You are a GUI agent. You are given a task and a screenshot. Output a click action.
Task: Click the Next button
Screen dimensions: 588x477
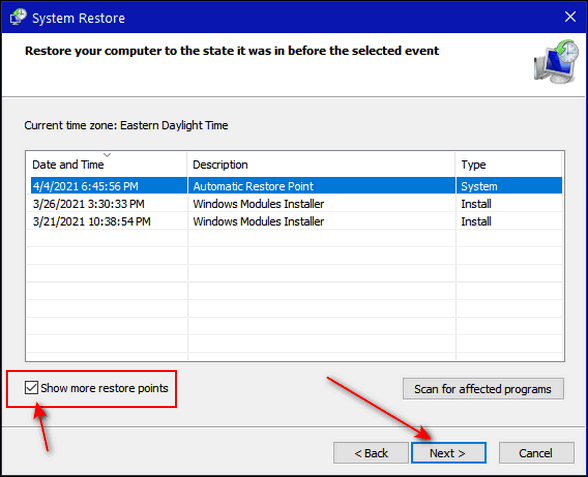pos(448,453)
